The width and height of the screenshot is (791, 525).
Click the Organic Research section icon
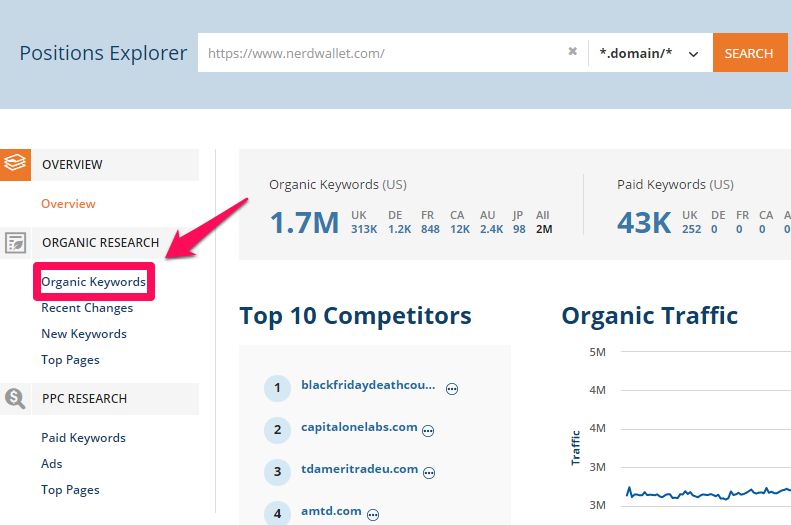15,242
